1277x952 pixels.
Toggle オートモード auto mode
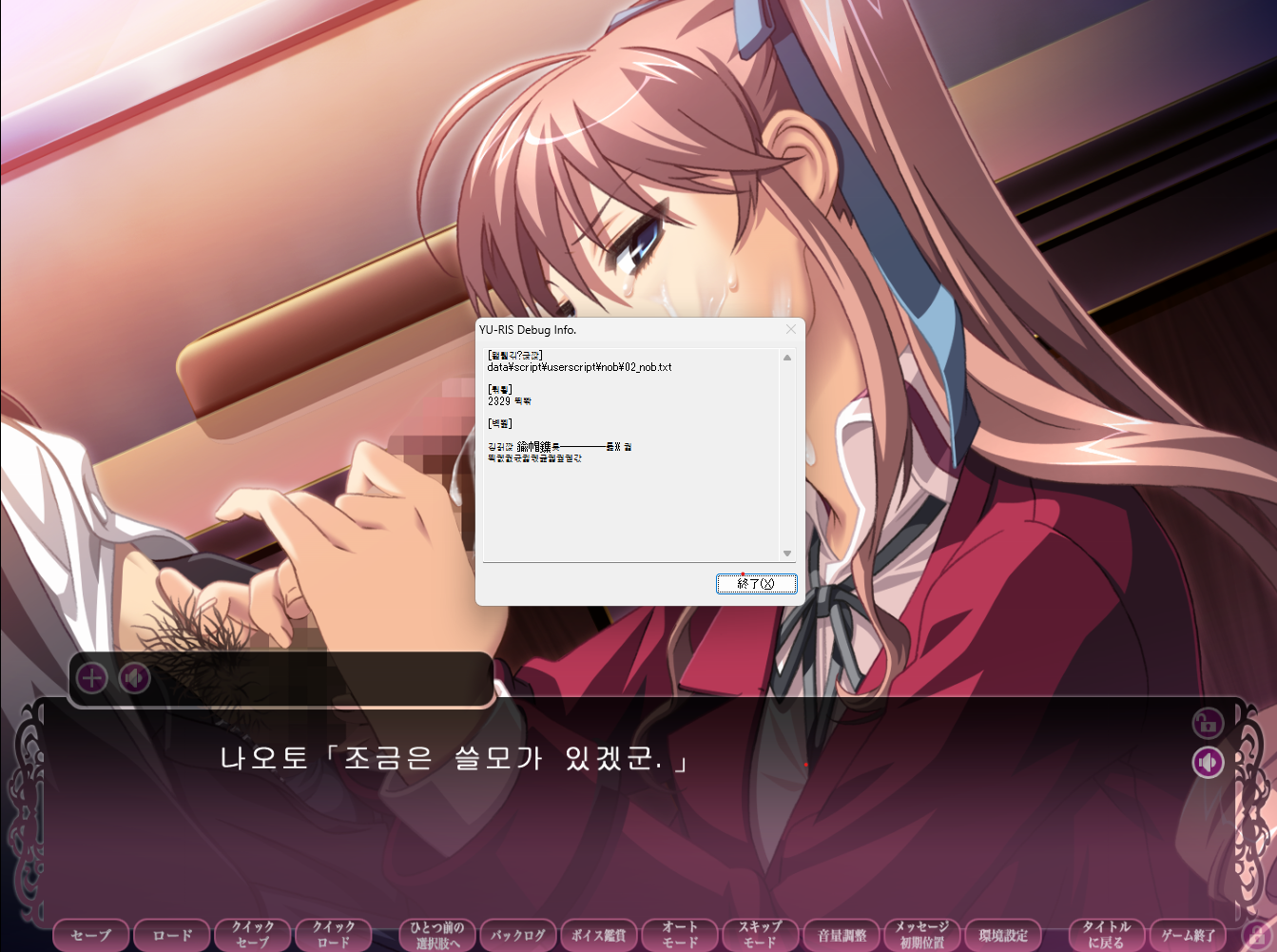click(x=680, y=935)
